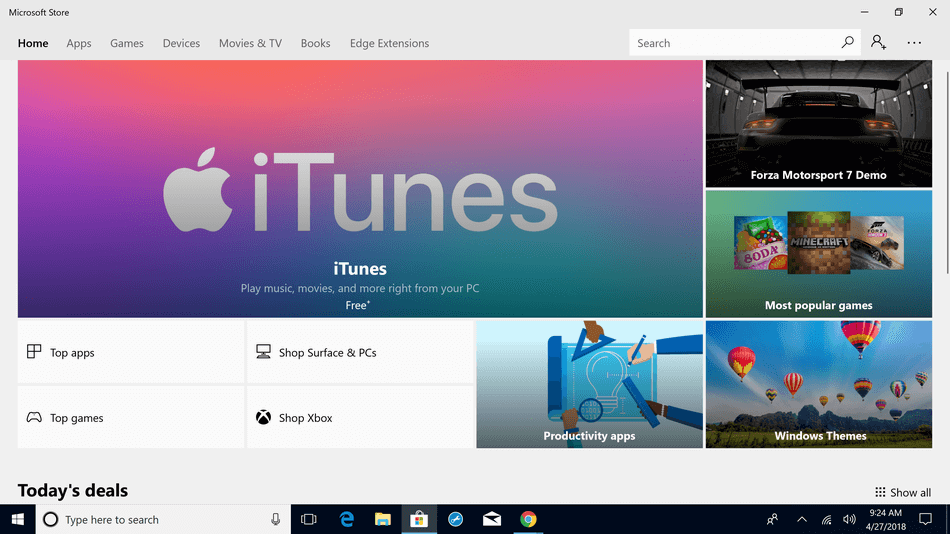
Task: Open the Most popular games tile
Action: [819, 254]
